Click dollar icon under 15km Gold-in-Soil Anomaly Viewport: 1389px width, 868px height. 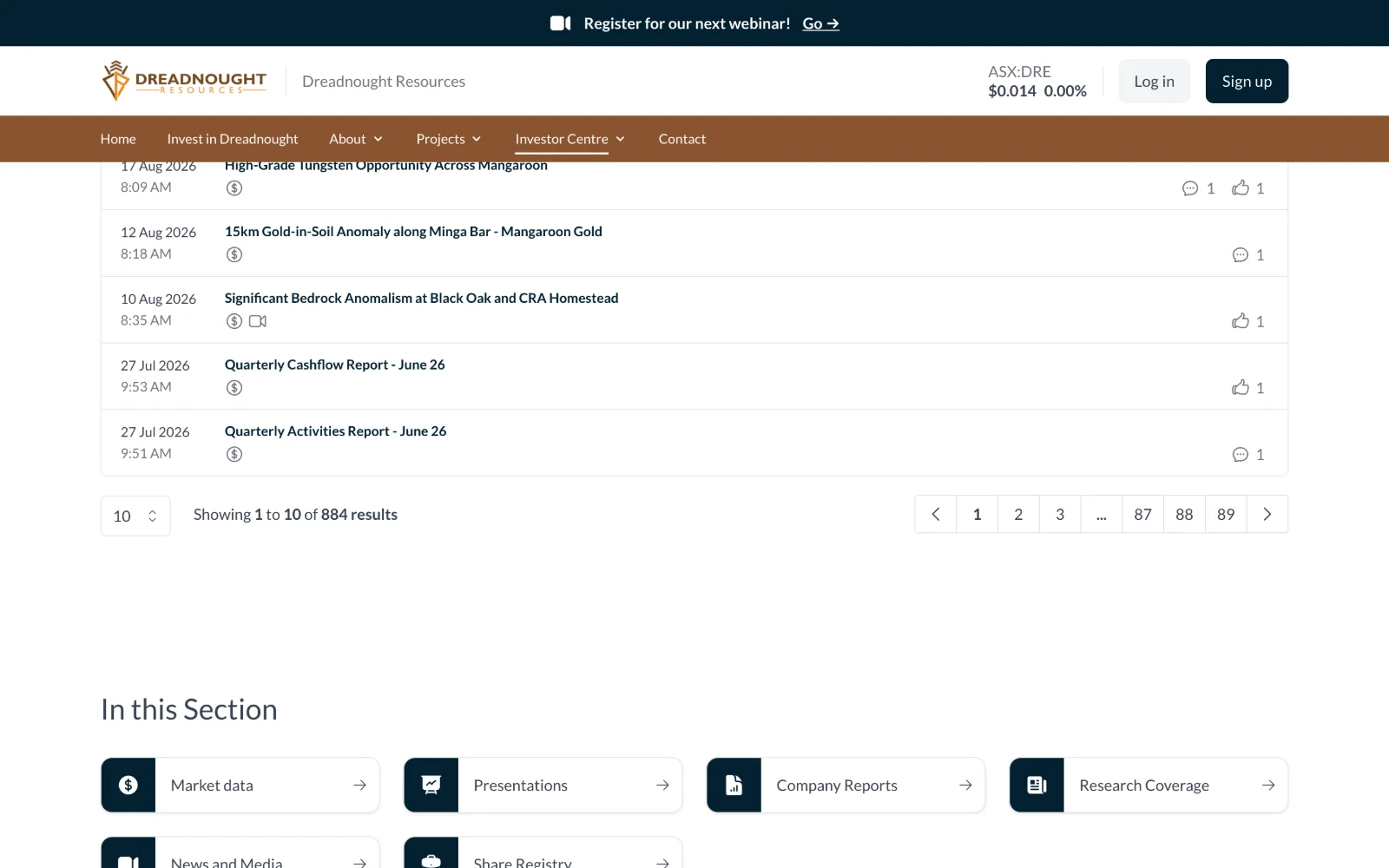pyautogui.click(x=234, y=254)
